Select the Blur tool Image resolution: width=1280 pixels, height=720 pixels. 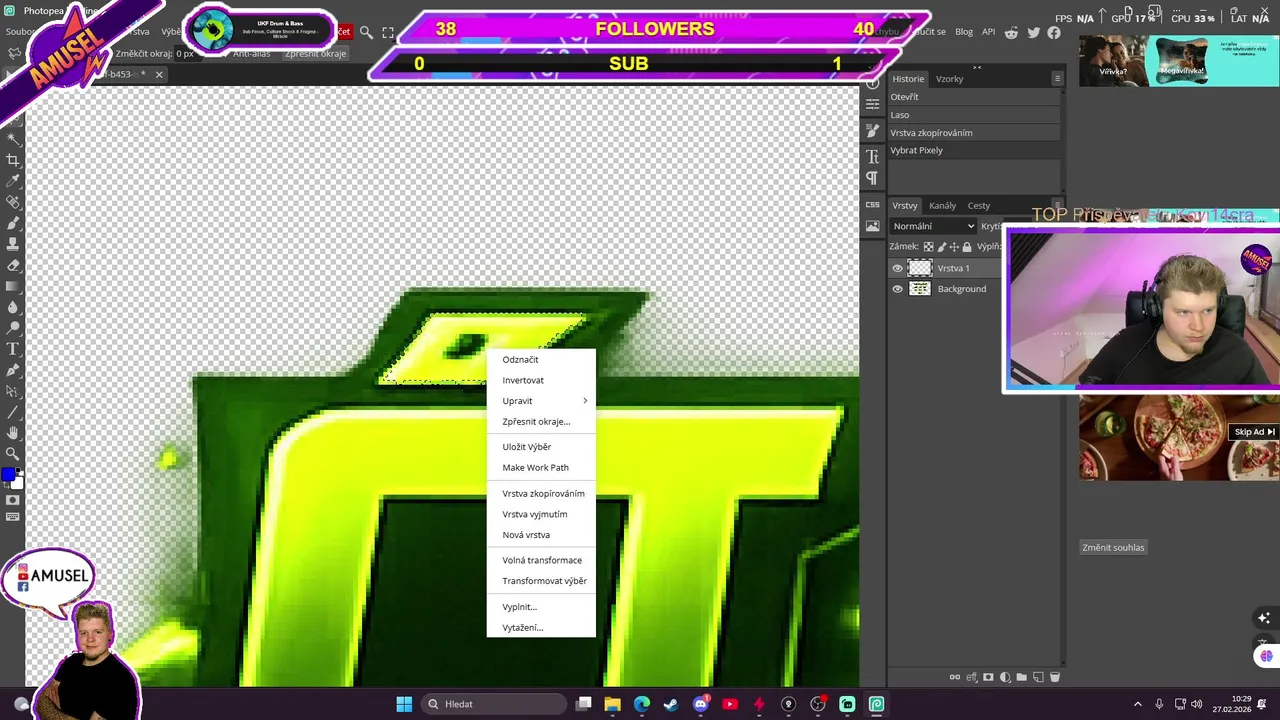pos(13,307)
